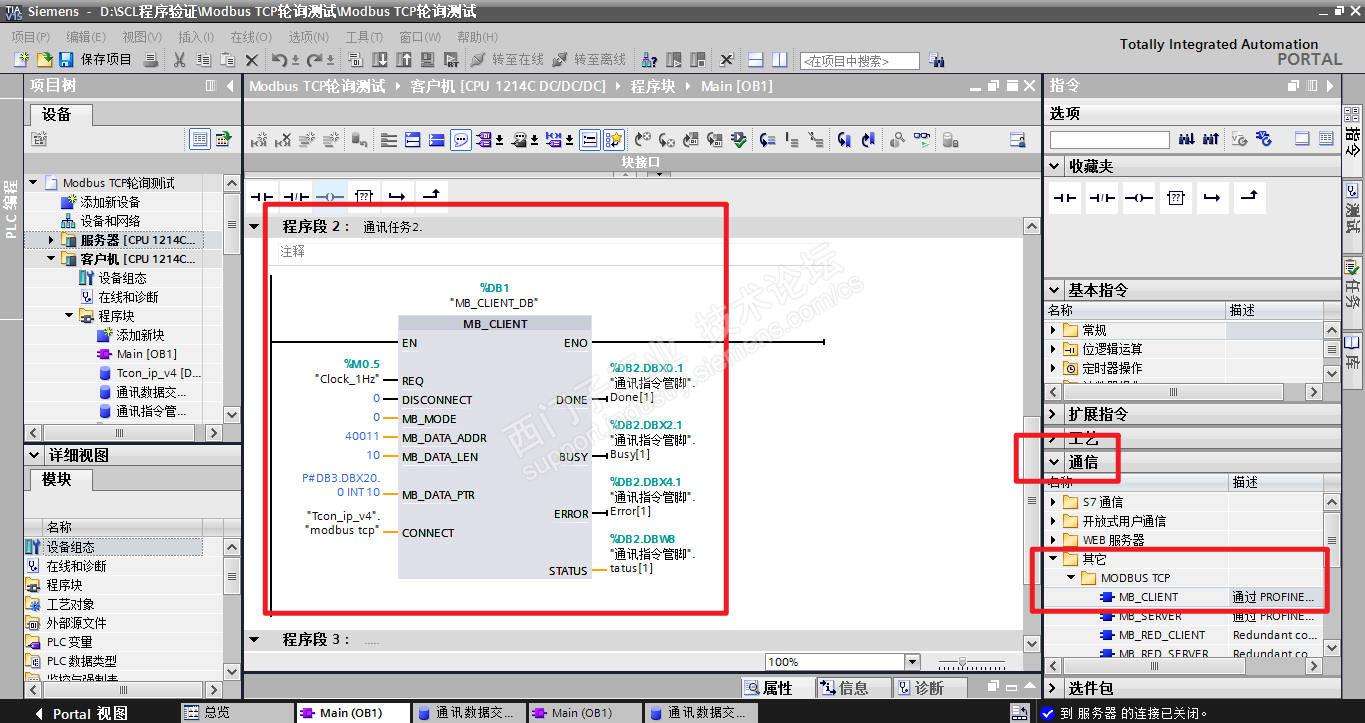Click the project search field
1365x723 pixels.
click(859, 61)
